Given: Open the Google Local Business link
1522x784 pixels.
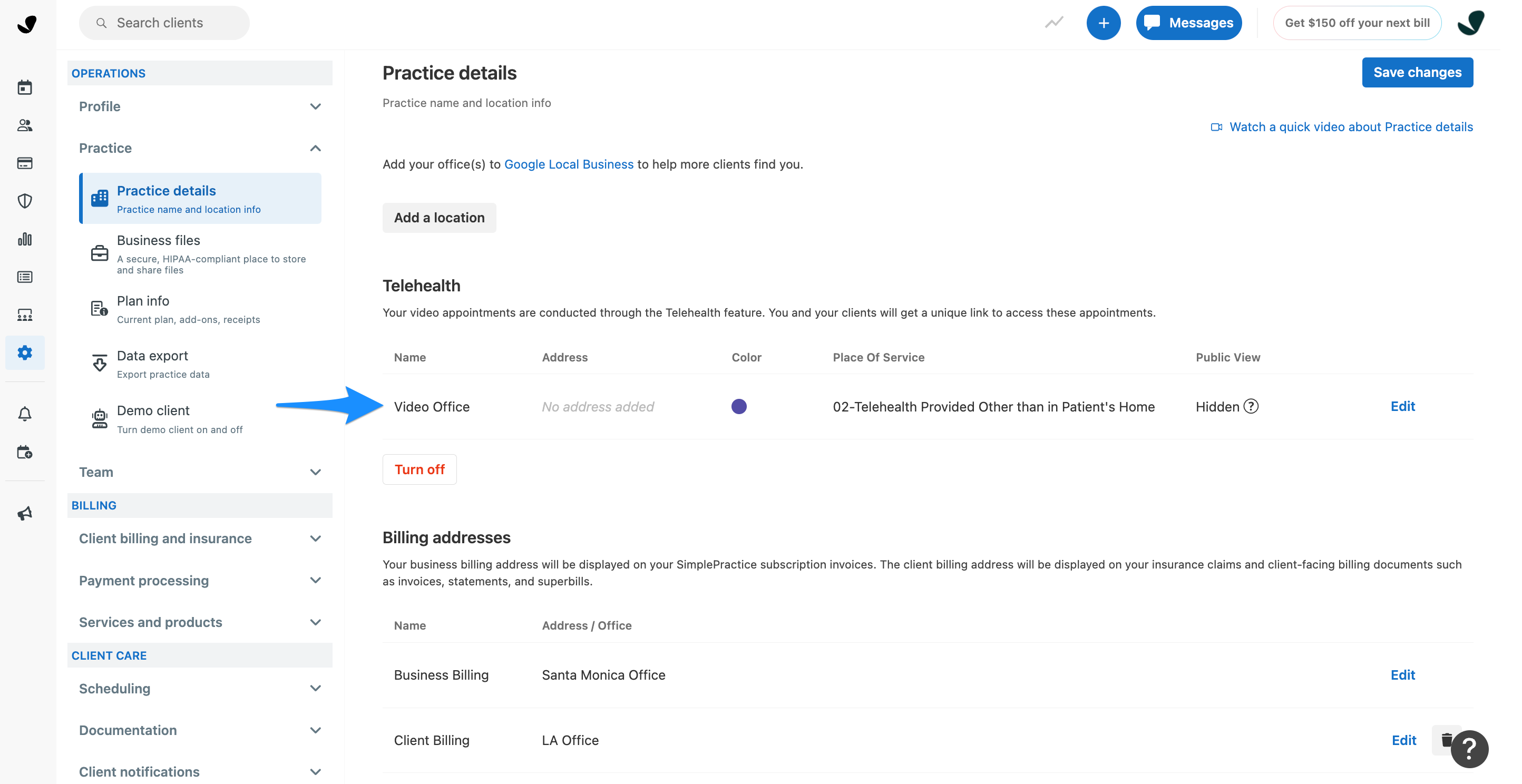Looking at the screenshot, I should (x=569, y=164).
